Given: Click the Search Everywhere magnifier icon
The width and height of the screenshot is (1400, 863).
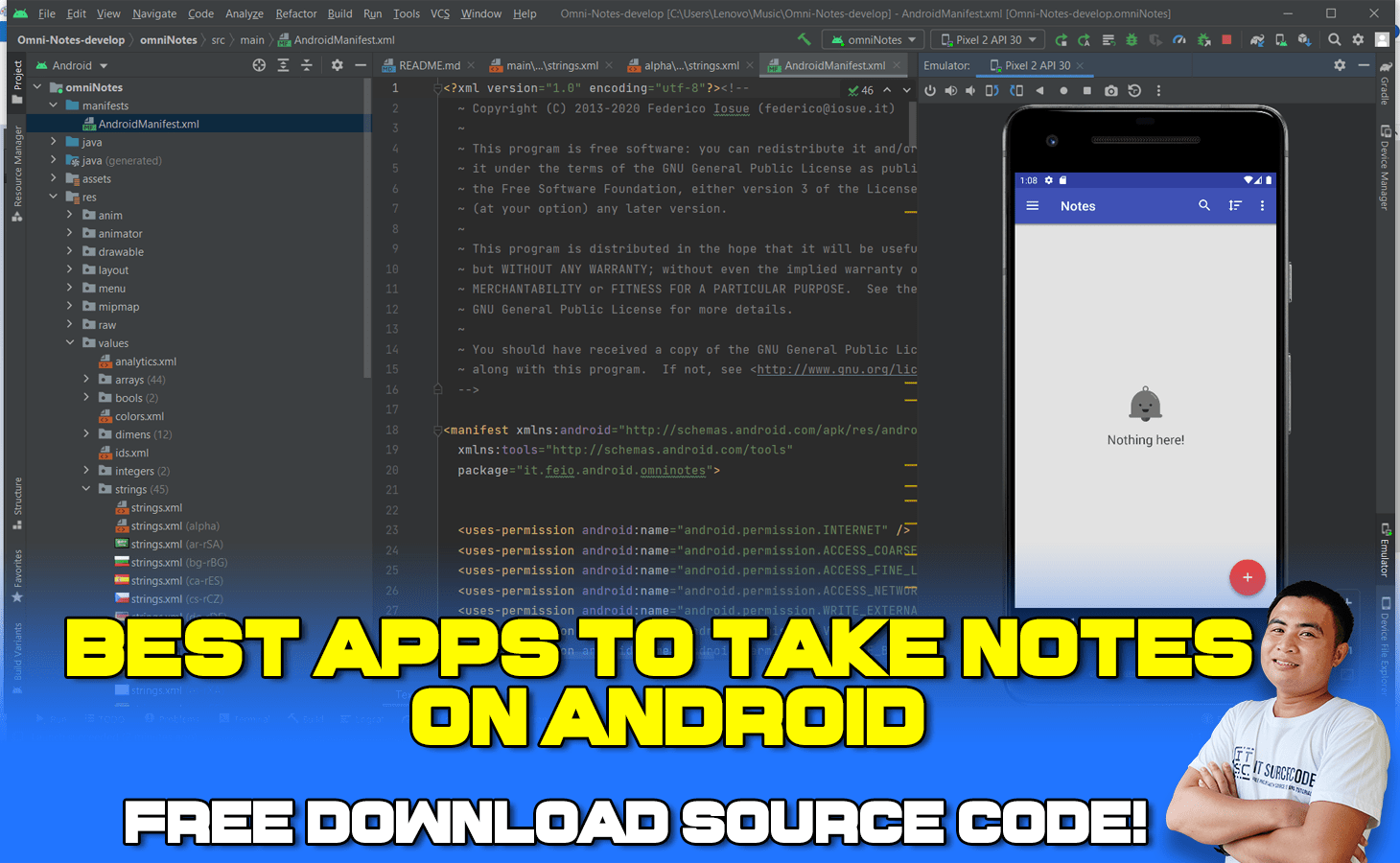Looking at the screenshot, I should tap(1334, 39).
